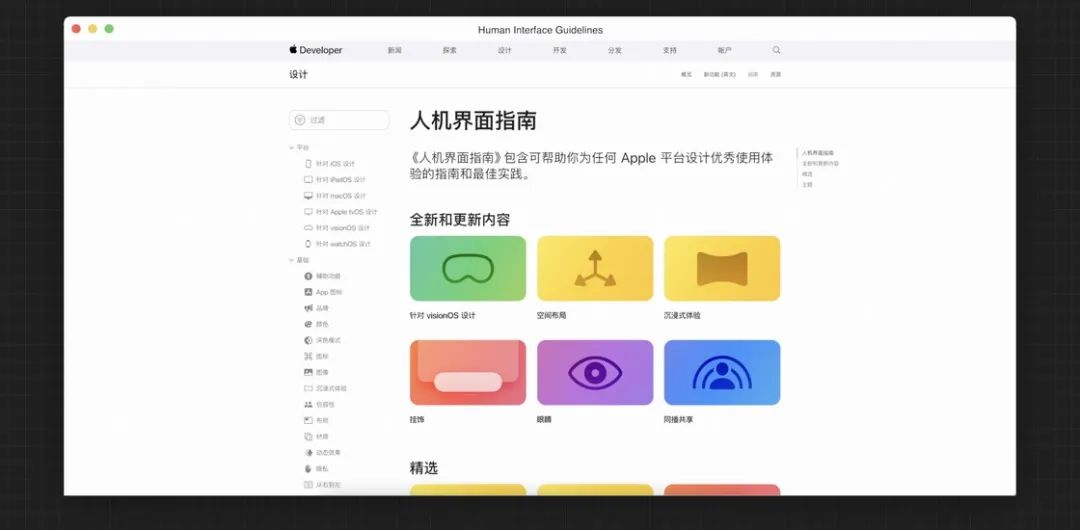Focus the 过滤 filter input field
This screenshot has height=530, width=1080.
coord(339,120)
